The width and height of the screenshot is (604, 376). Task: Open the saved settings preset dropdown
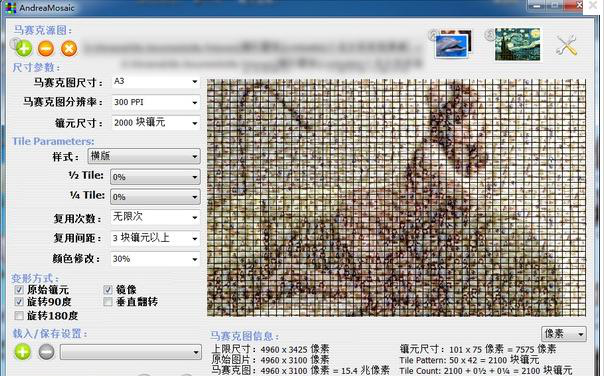click(x=131, y=352)
